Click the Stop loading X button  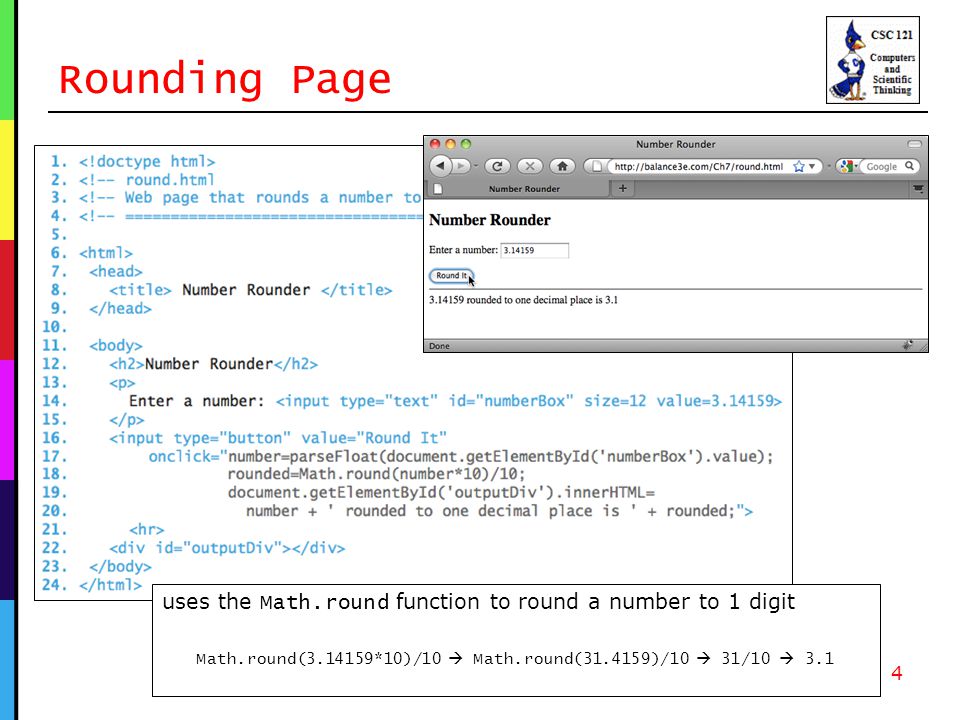[x=530, y=166]
